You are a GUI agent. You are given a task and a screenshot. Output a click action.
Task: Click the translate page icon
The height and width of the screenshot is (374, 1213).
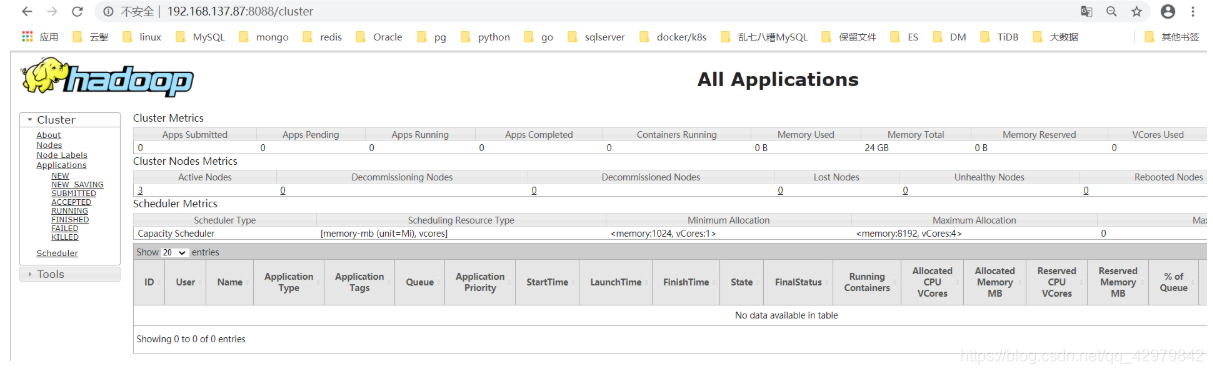pos(1086,12)
